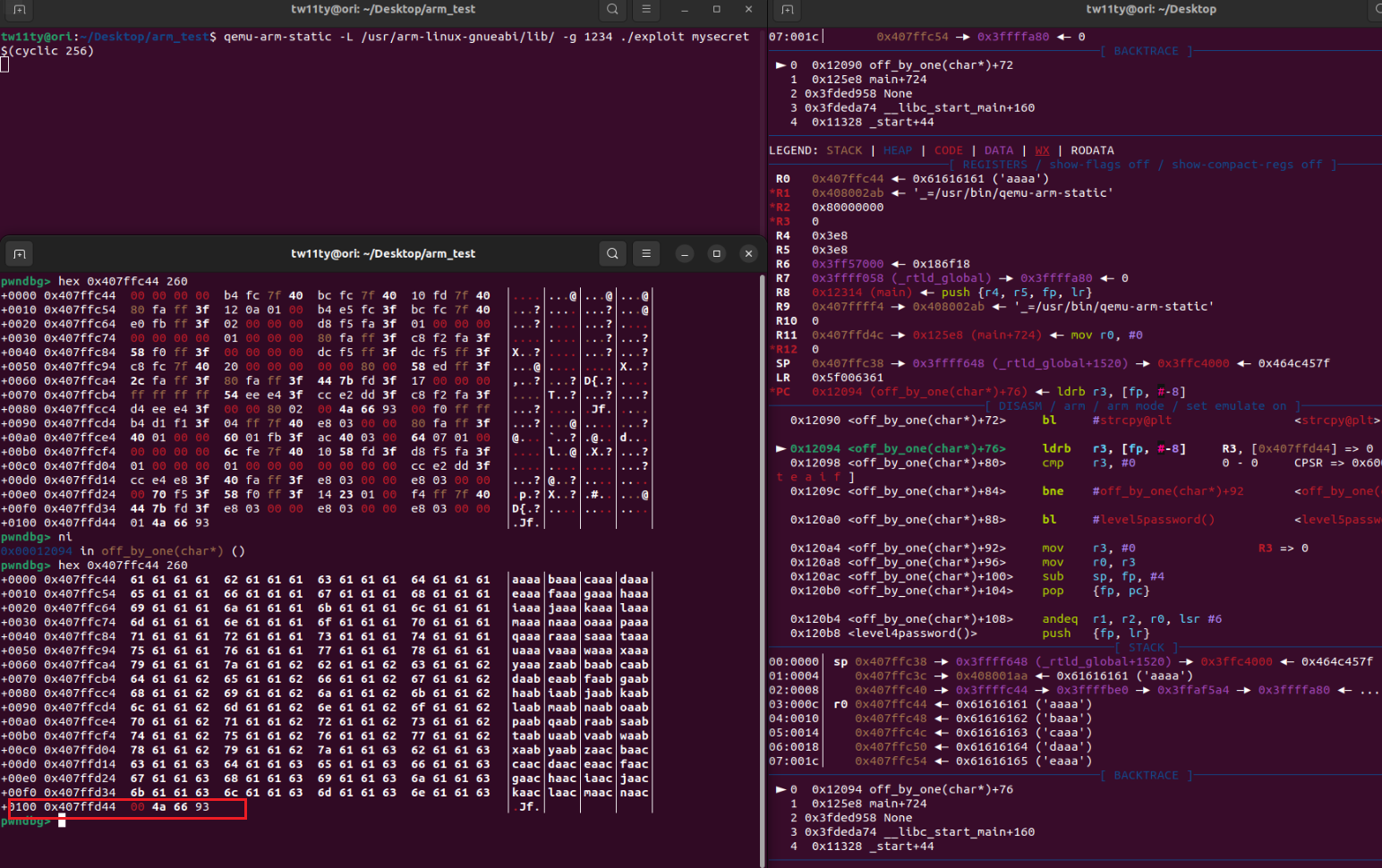Click new tab icon in right ~/Desktop terminal
Image resolution: width=1382 pixels, height=868 pixels.
pos(787,9)
